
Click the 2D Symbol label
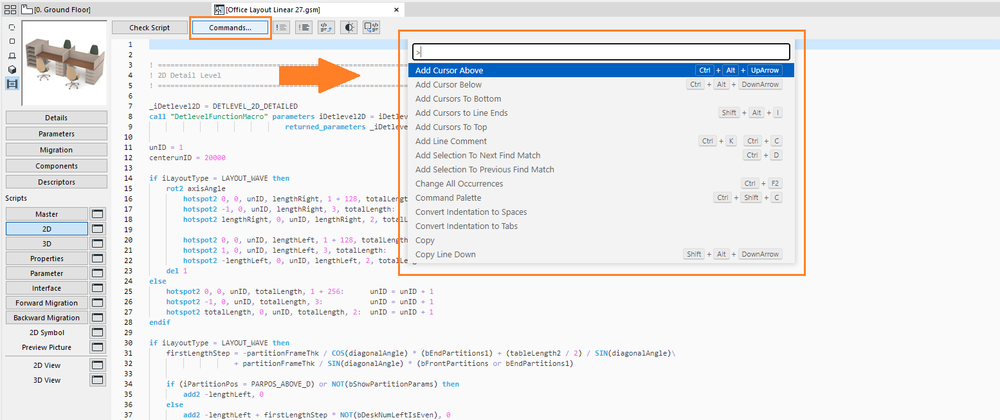click(47, 332)
